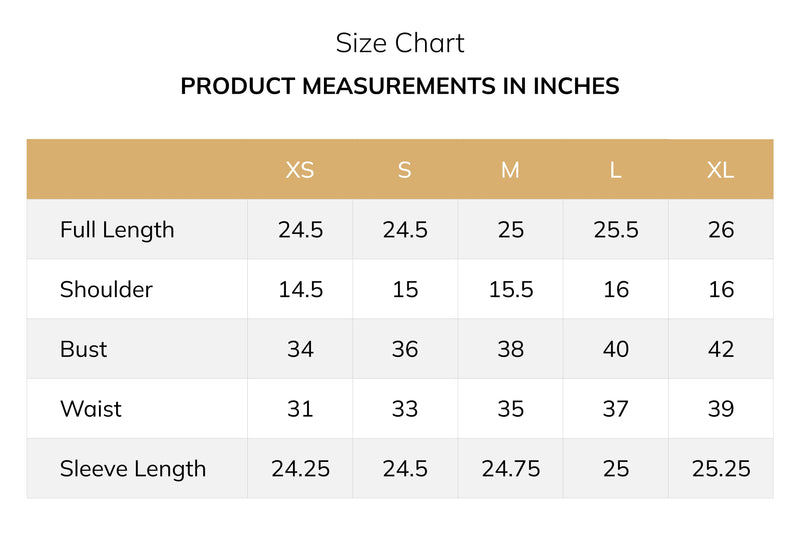Select the M size column header
The width and height of the screenshot is (800, 534).
tap(510, 170)
